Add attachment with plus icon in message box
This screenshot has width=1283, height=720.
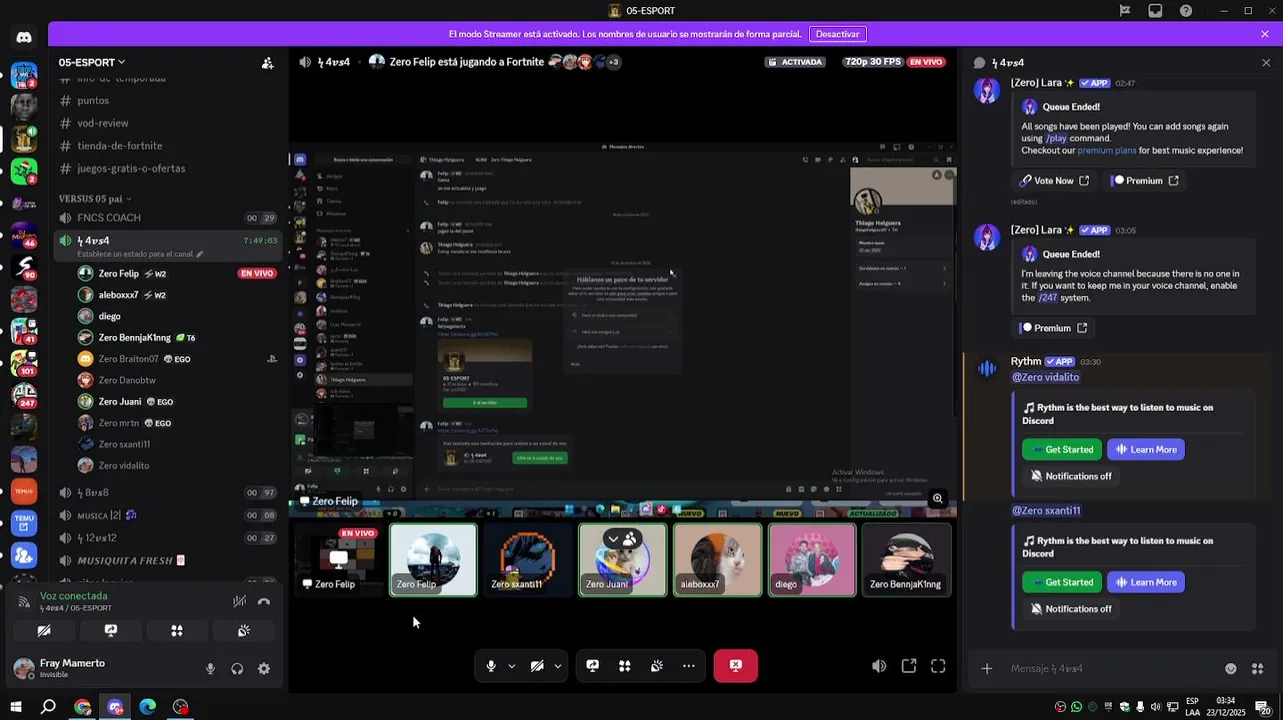click(987, 668)
